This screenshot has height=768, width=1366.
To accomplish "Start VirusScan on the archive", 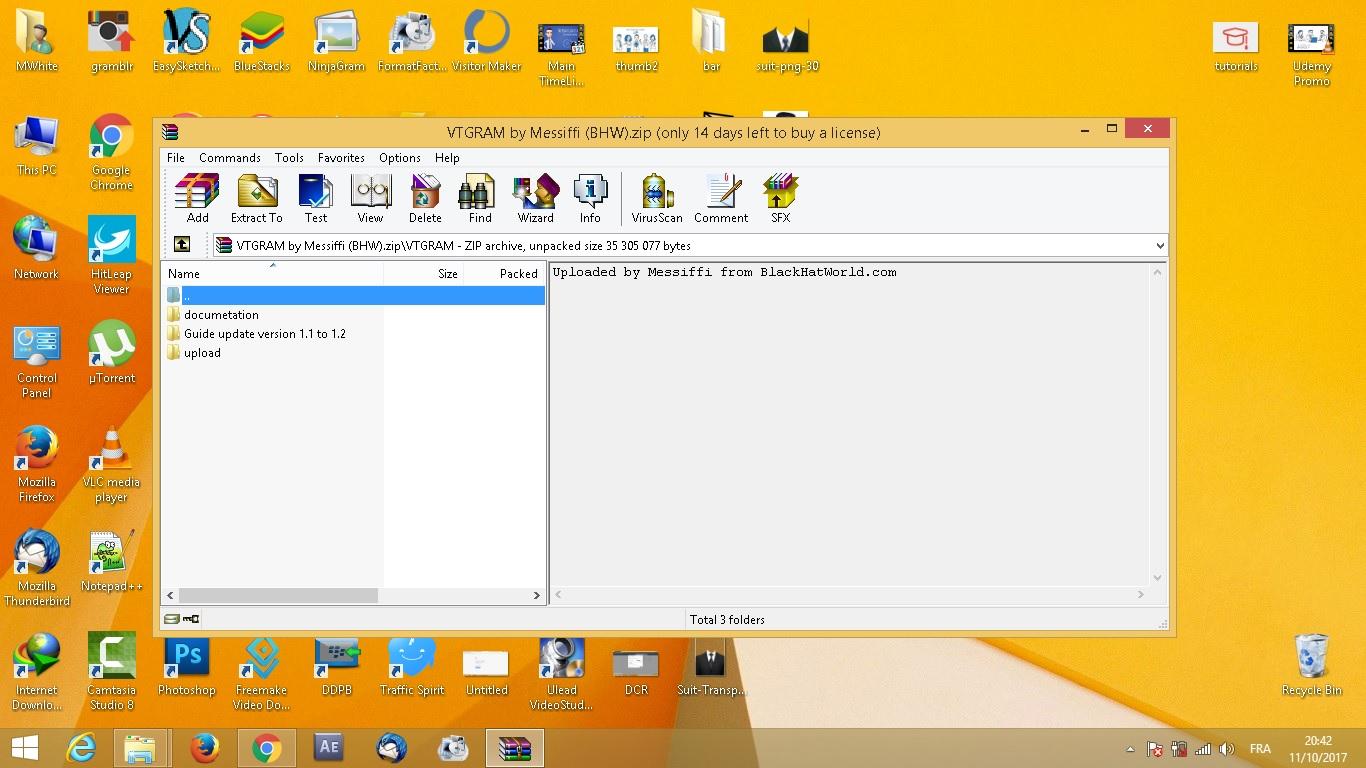I will point(657,197).
